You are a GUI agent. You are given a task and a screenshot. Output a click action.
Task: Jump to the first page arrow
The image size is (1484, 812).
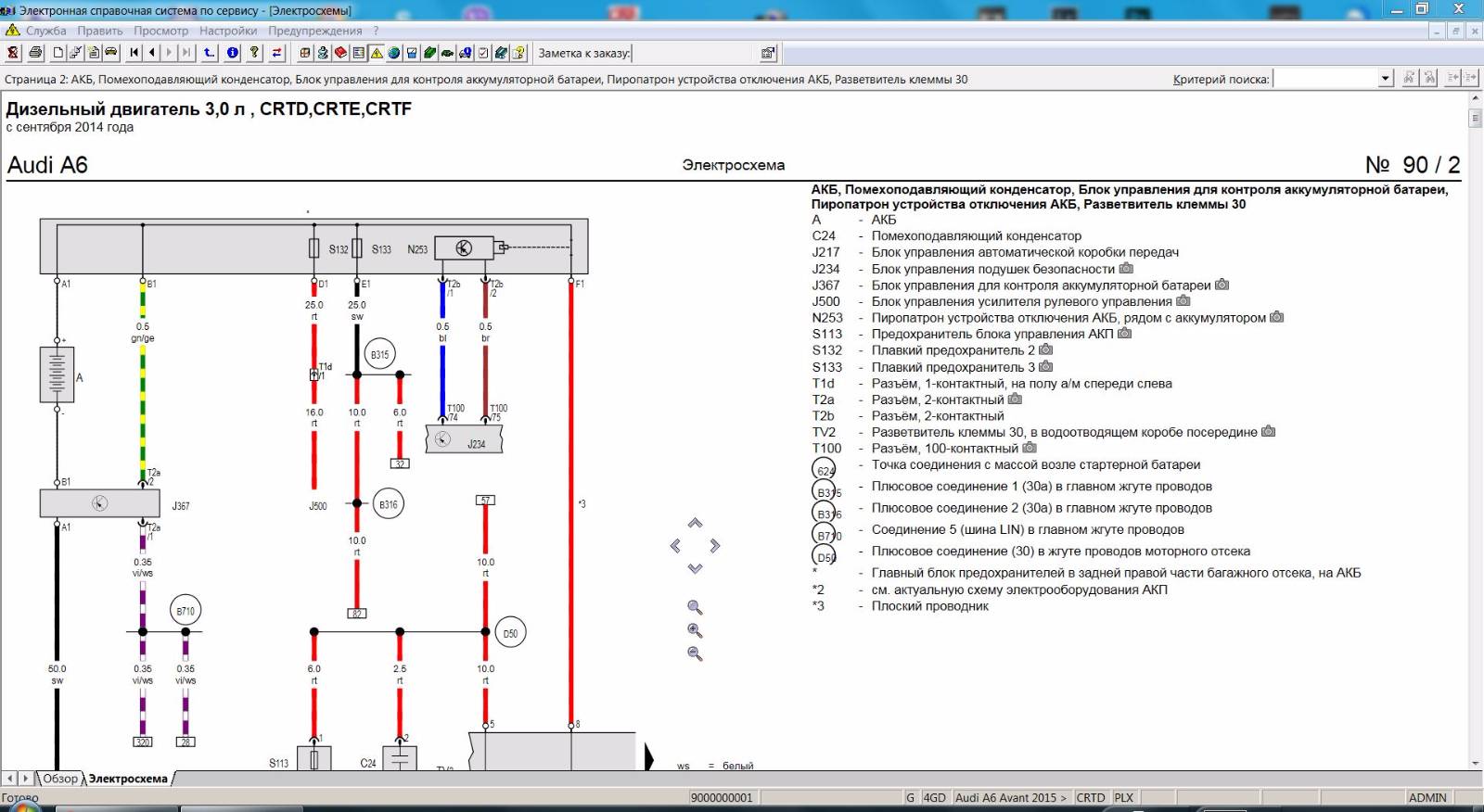134,53
